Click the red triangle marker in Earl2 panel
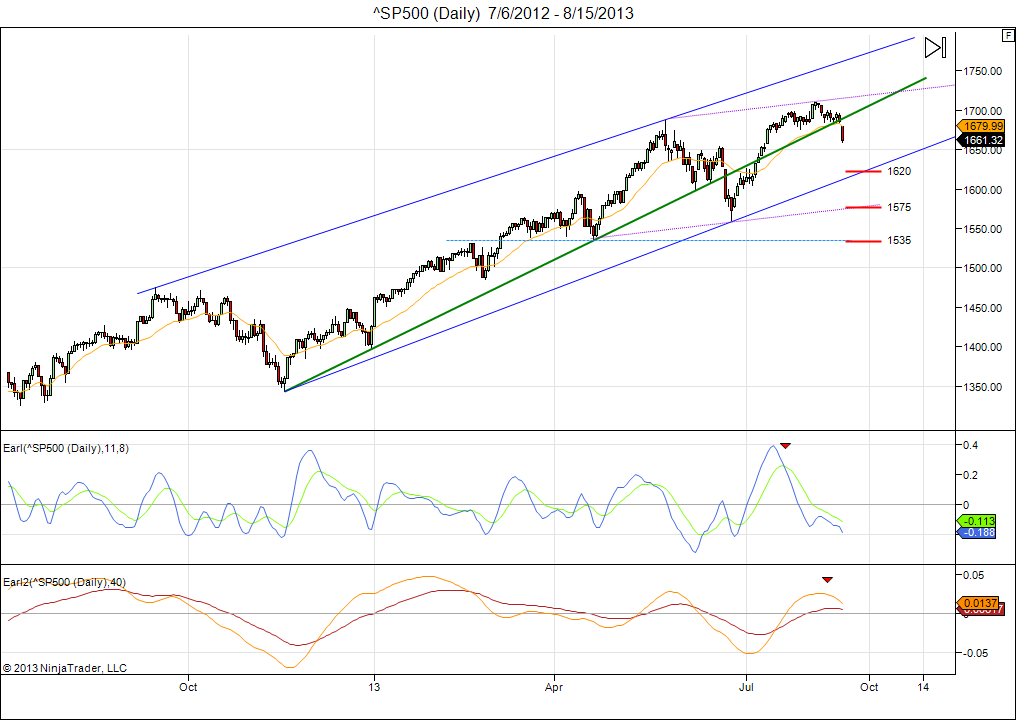 coord(827,579)
